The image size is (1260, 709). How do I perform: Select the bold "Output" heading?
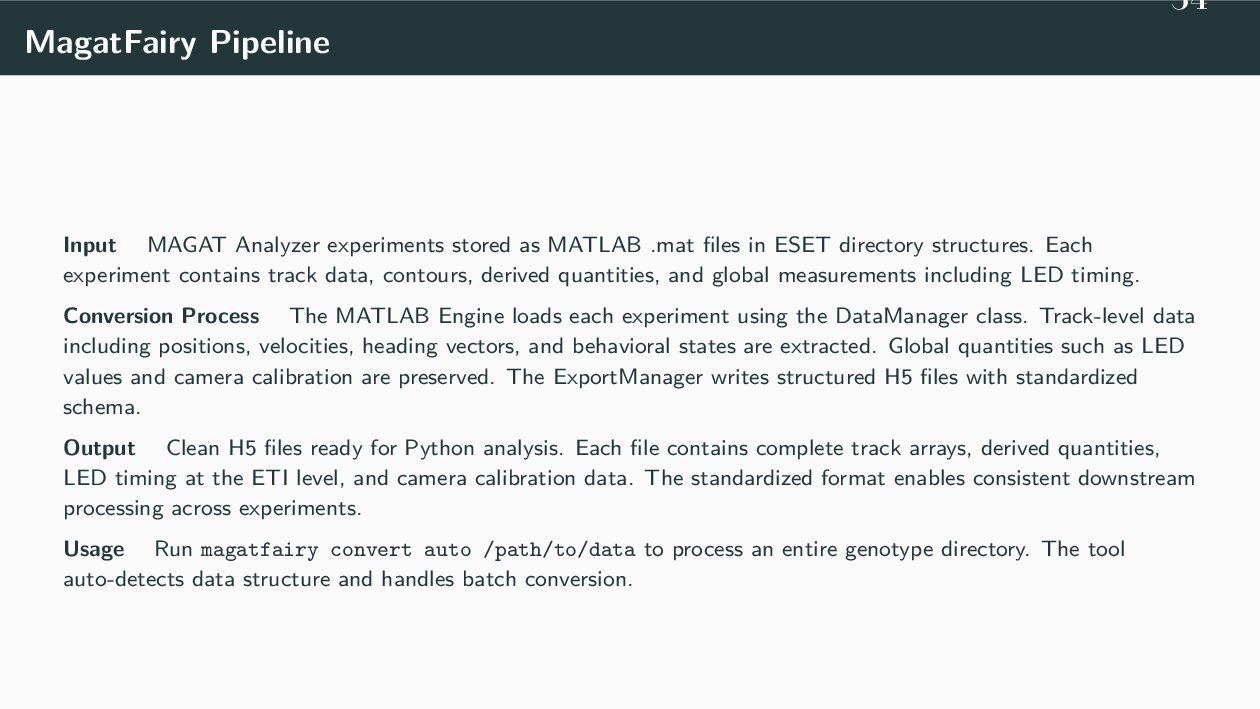99,448
